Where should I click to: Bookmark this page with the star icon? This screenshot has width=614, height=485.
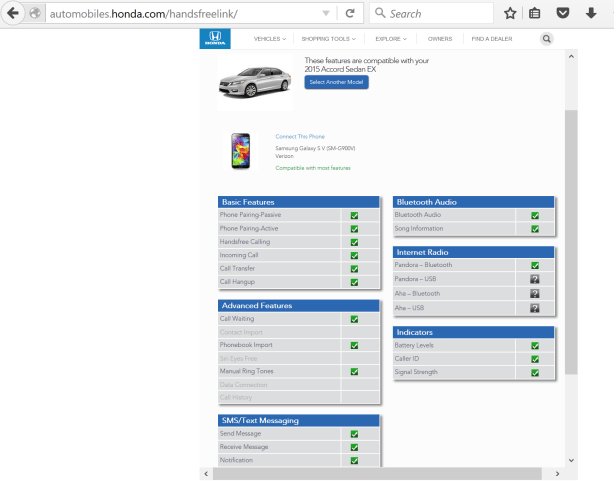tap(510, 14)
